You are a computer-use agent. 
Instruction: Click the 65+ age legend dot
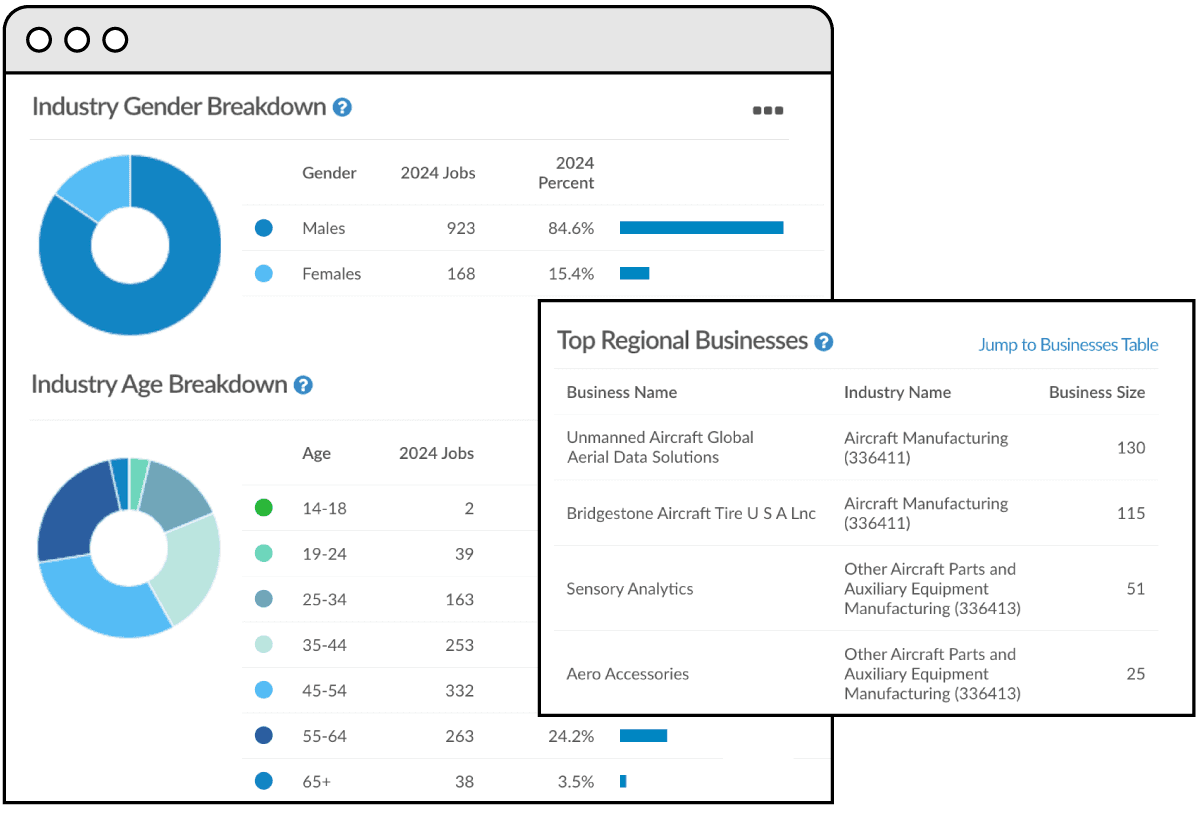263,781
